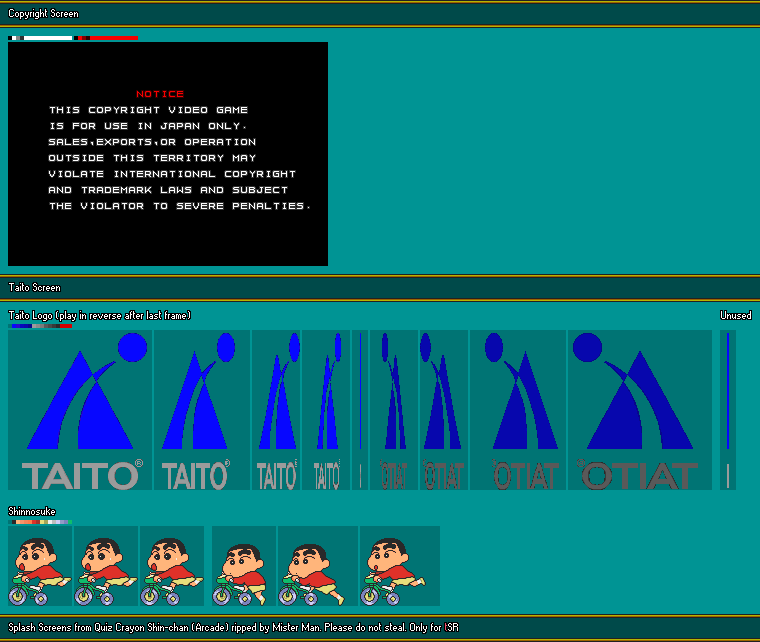Select the edge-on thin line Taito frame
This screenshot has width=760, height=642.
coord(360,410)
